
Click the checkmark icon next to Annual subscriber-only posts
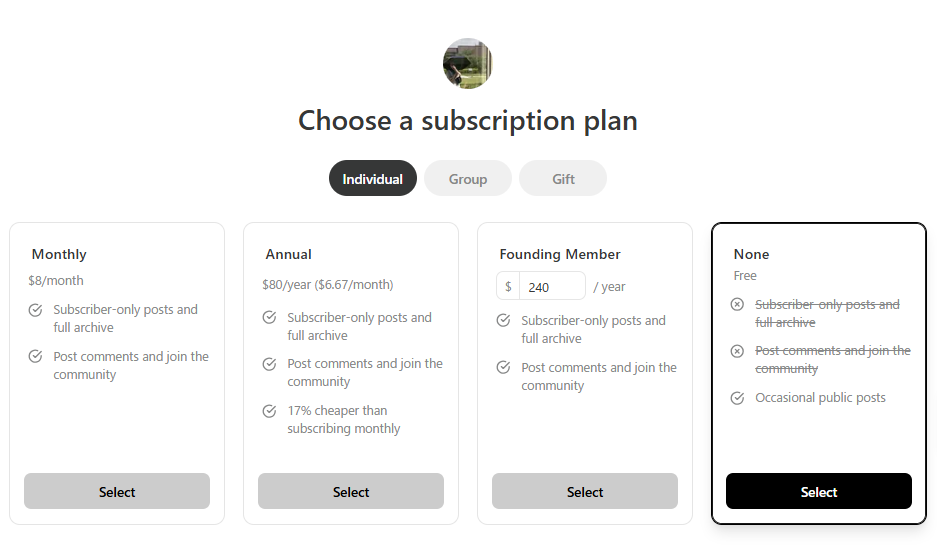[270, 317]
